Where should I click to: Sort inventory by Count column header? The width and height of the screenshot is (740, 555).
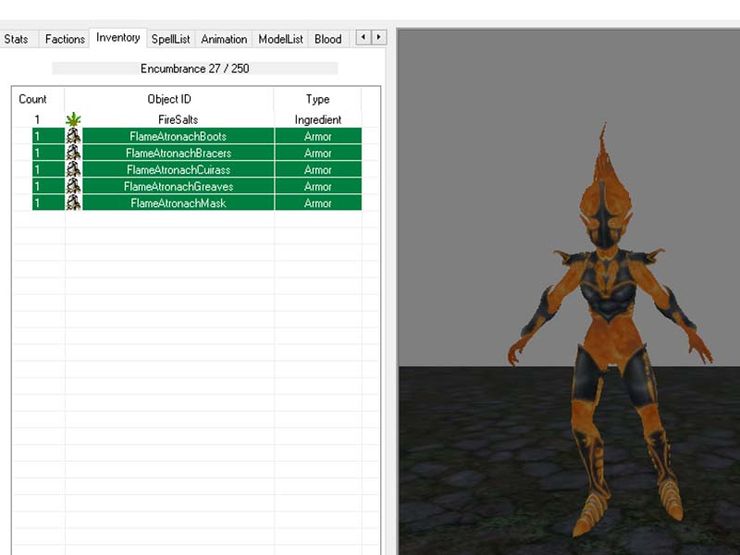click(x=33, y=99)
